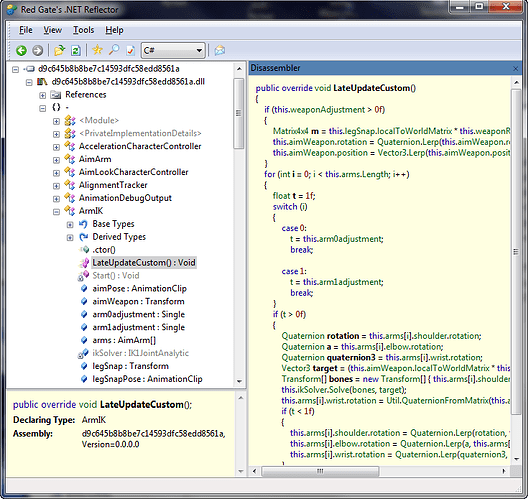
Task: Click Vector3.Lerp in the disassembled code
Action: (401, 153)
